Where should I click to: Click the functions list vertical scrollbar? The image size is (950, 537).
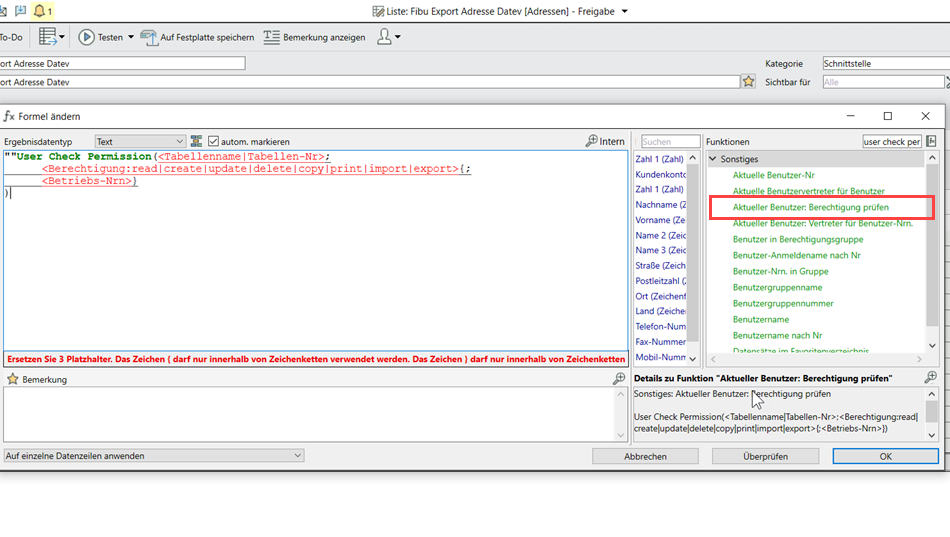tap(932, 250)
